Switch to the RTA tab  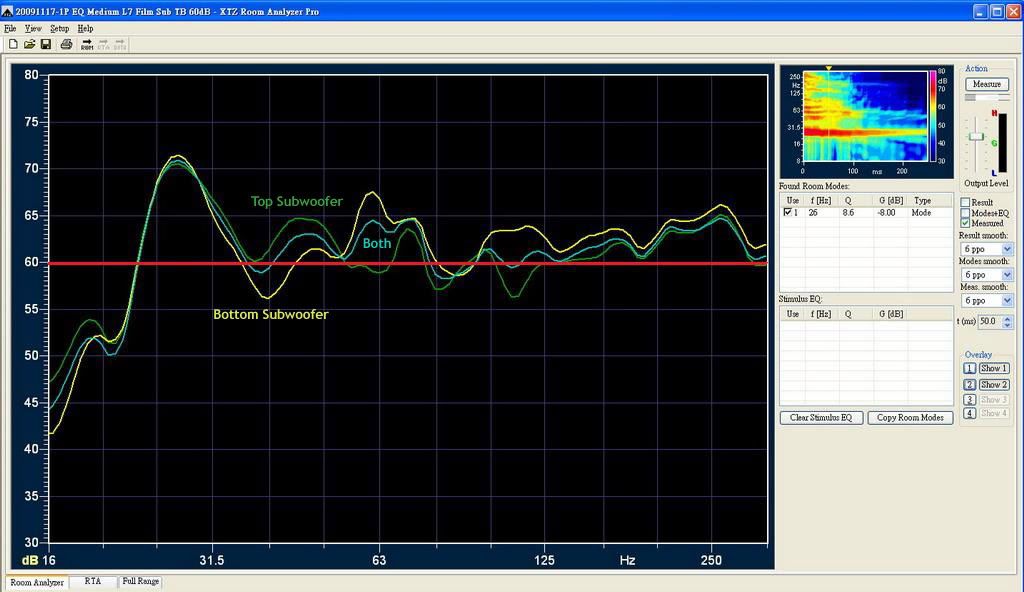93,581
